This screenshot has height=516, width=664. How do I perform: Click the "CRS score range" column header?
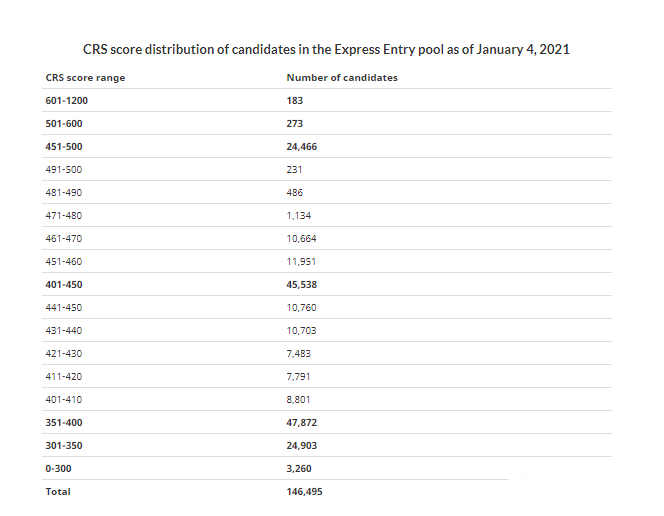85,78
